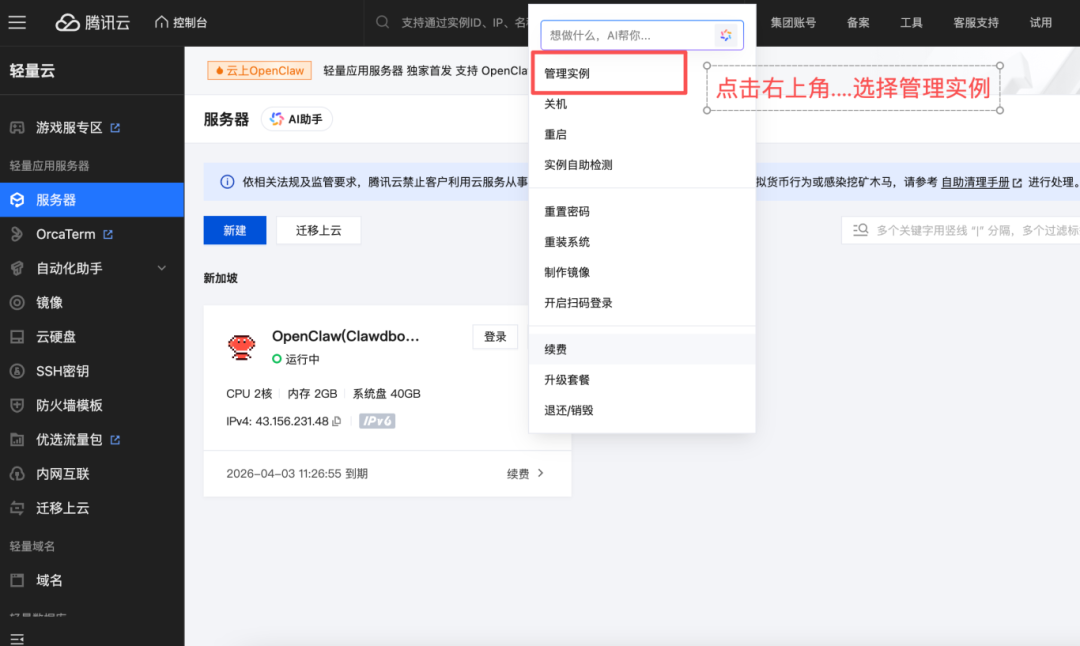
Task: Open 镜像 in sidebar
Action: tap(92, 302)
